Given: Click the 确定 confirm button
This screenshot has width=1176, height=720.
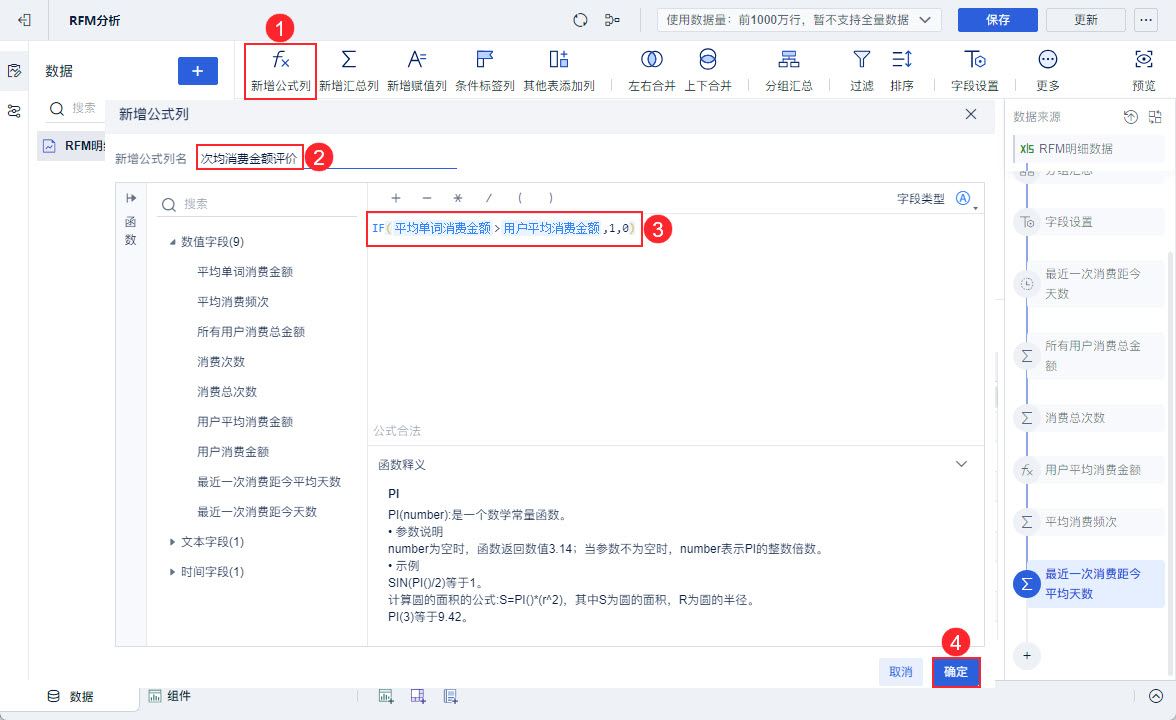Looking at the screenshot, I should point(956,672).
